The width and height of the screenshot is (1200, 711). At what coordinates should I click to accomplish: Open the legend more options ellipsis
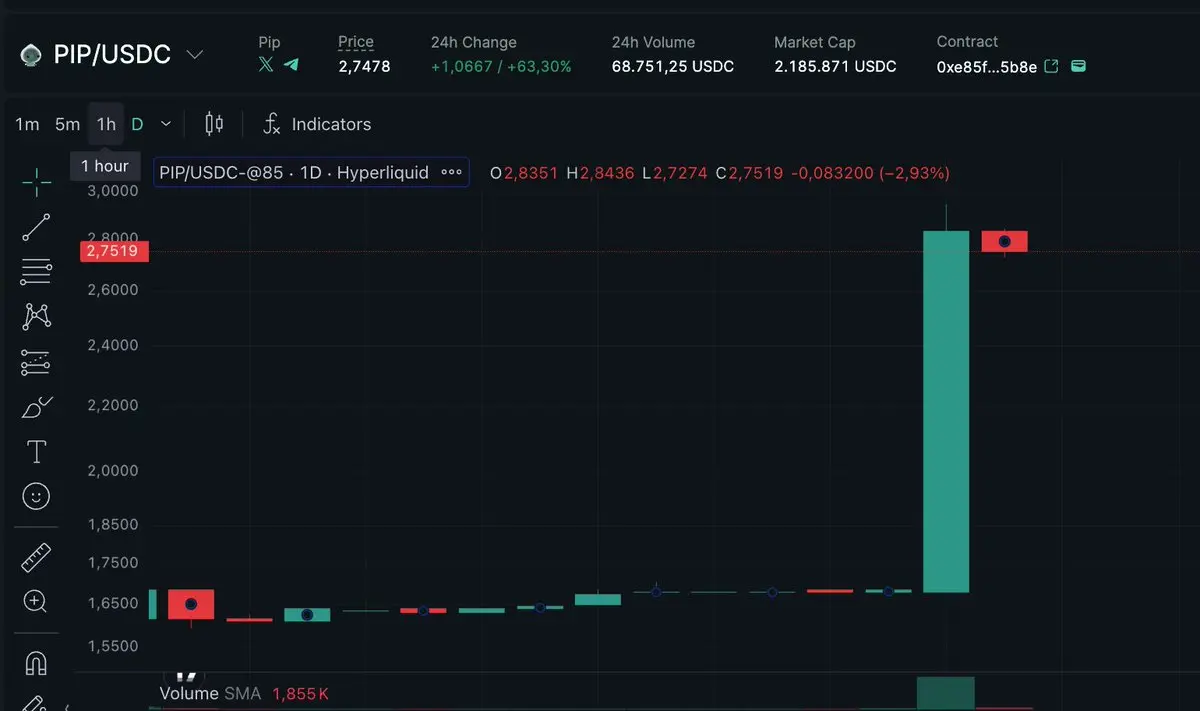point(451,172)
